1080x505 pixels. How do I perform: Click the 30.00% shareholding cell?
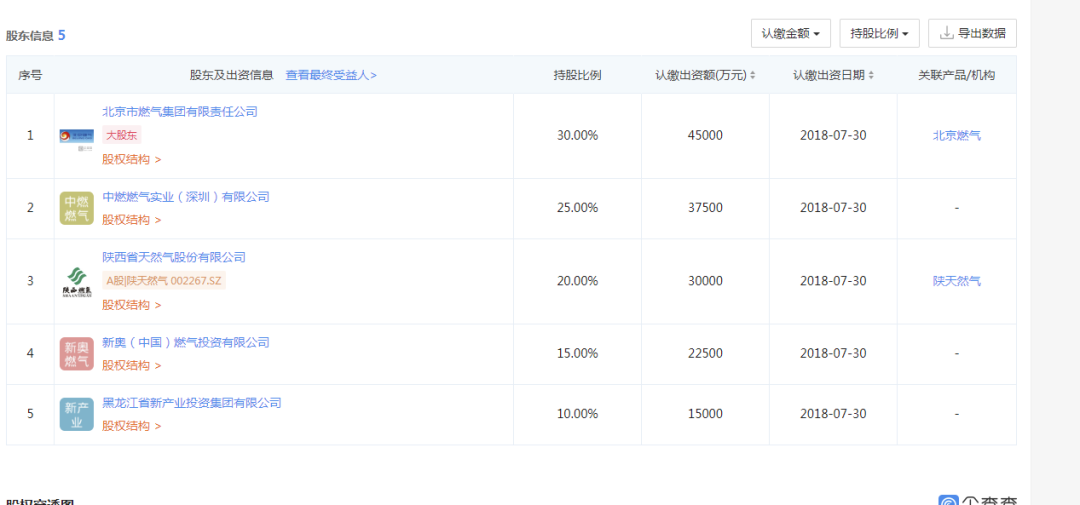[x=577, y=136]
